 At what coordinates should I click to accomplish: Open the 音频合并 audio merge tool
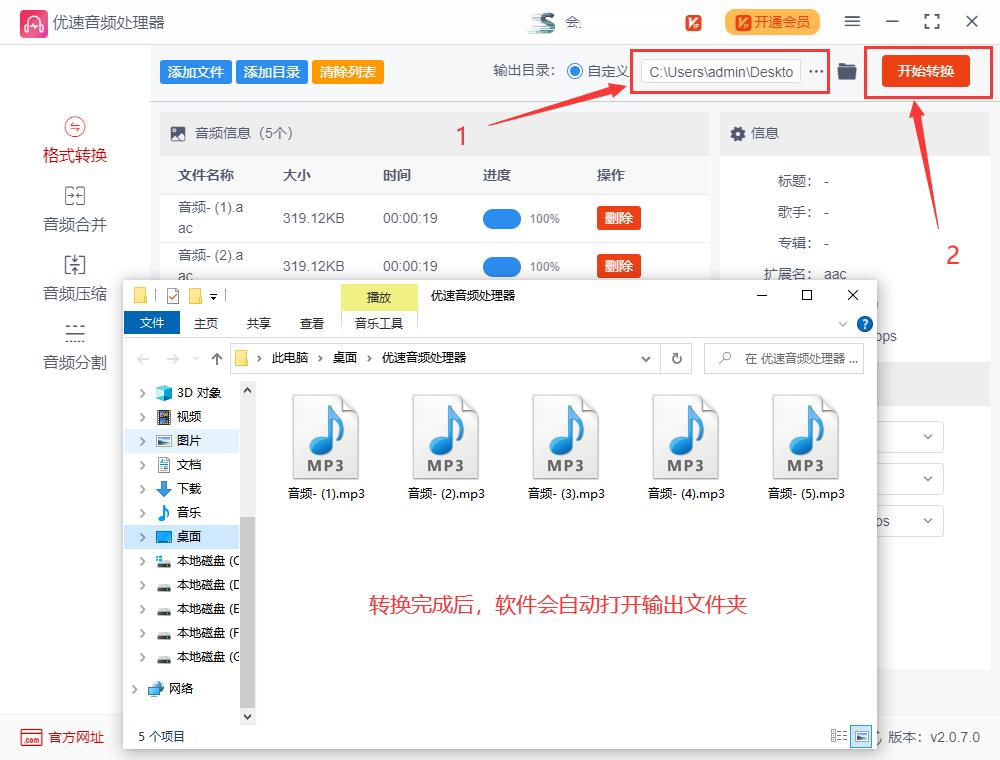(x=75, y=210)
